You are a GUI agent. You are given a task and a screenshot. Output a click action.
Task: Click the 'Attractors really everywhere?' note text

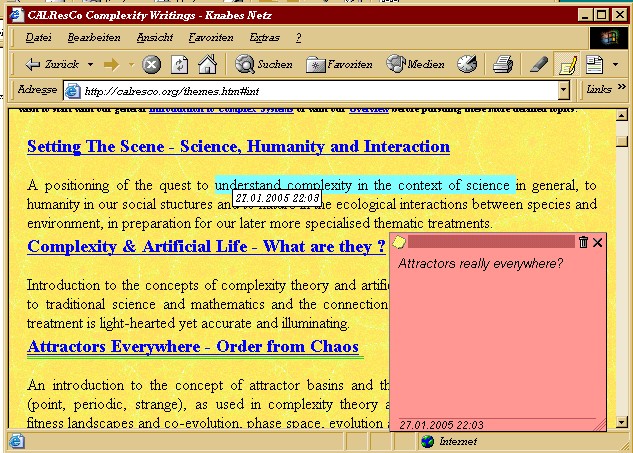(x=480, y=264)
